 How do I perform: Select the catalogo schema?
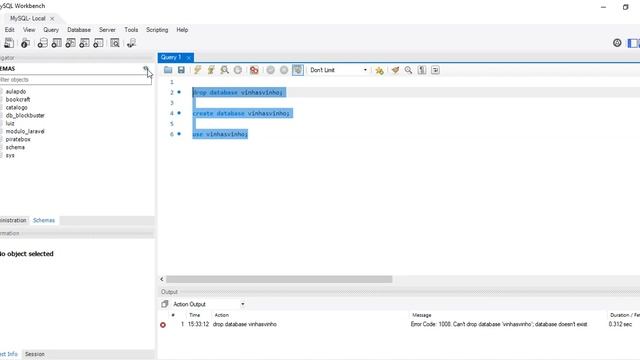click(17, 107)
